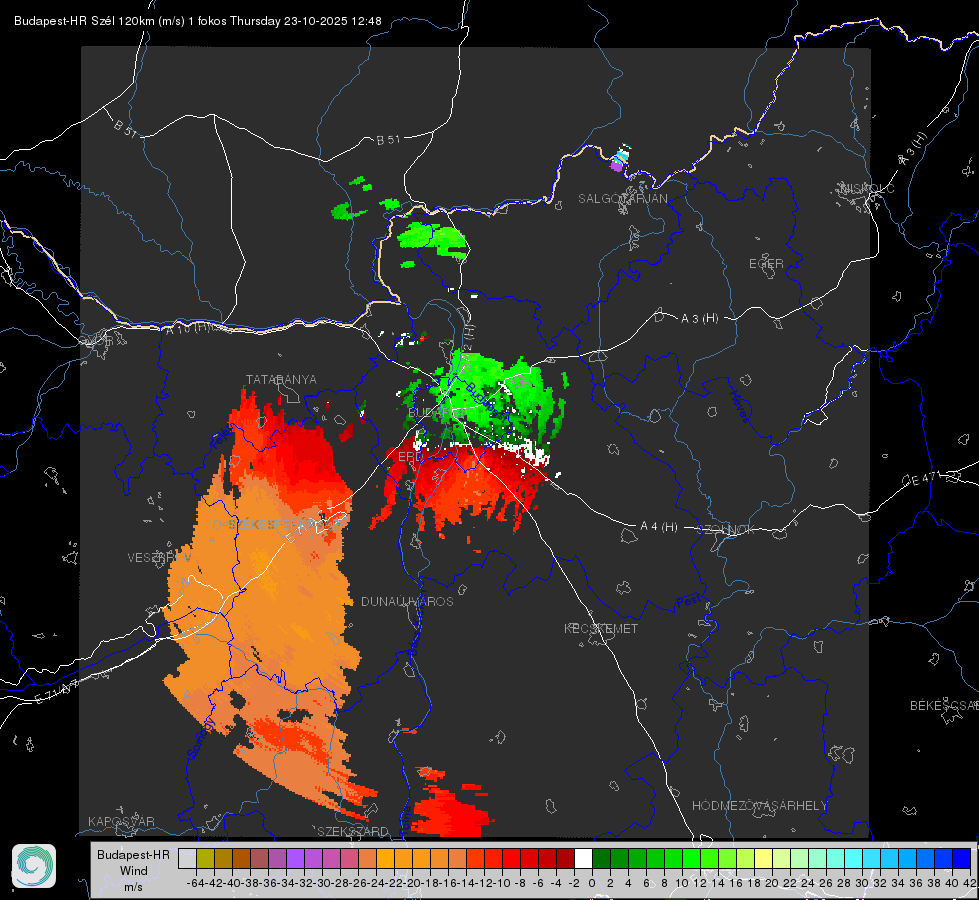Click the '42' legend value at scale end

point(970,883)
